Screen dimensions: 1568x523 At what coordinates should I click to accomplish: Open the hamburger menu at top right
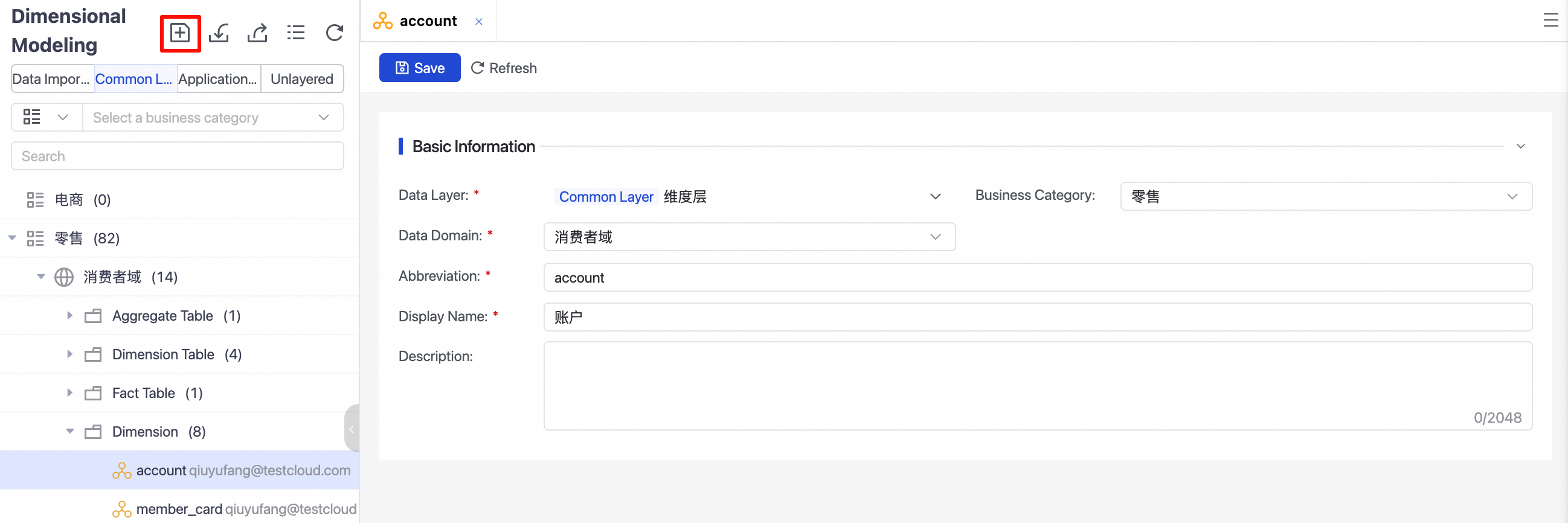click(x=1550, y=21)
